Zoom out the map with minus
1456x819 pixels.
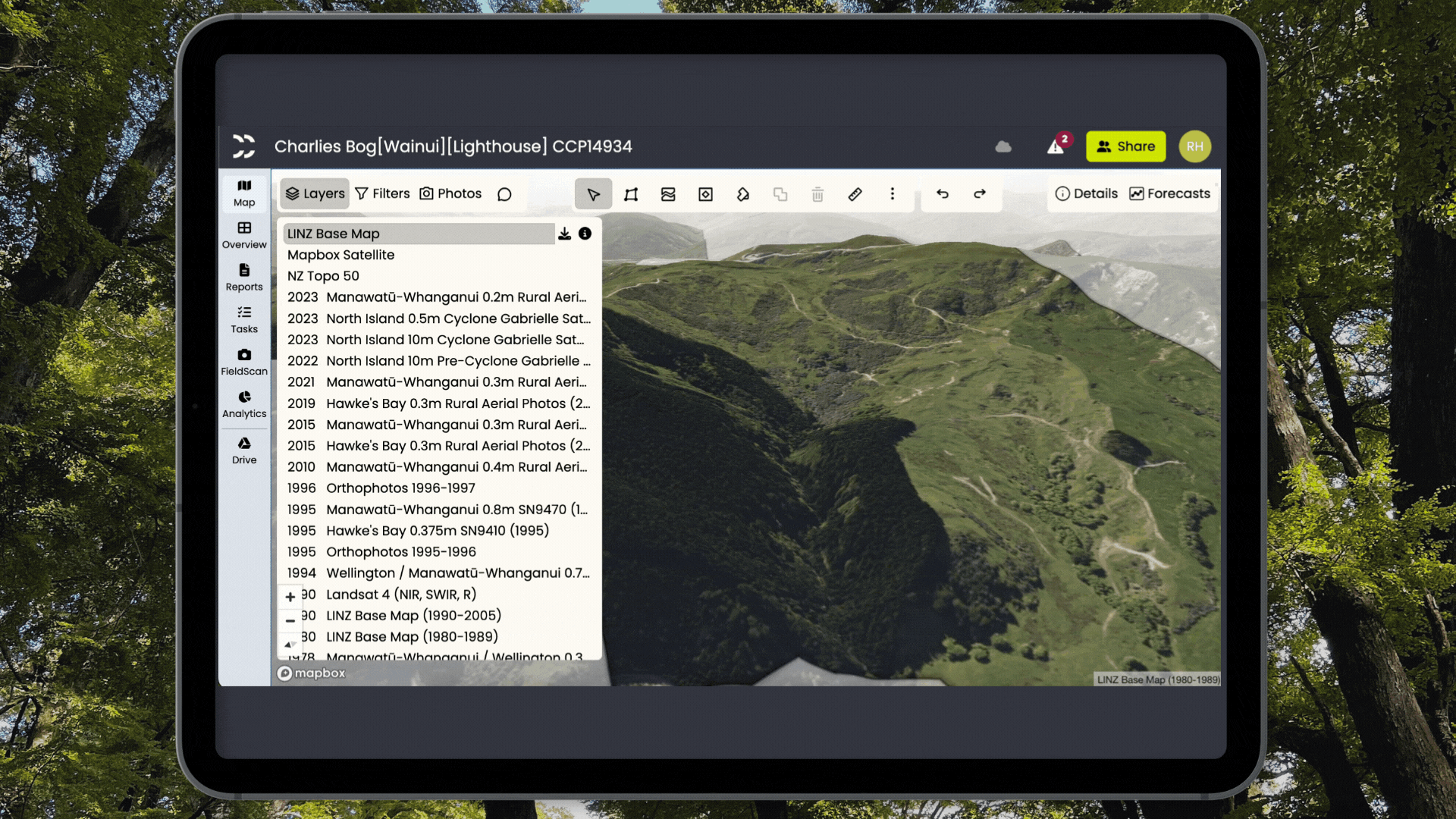(x=290, y=620)
